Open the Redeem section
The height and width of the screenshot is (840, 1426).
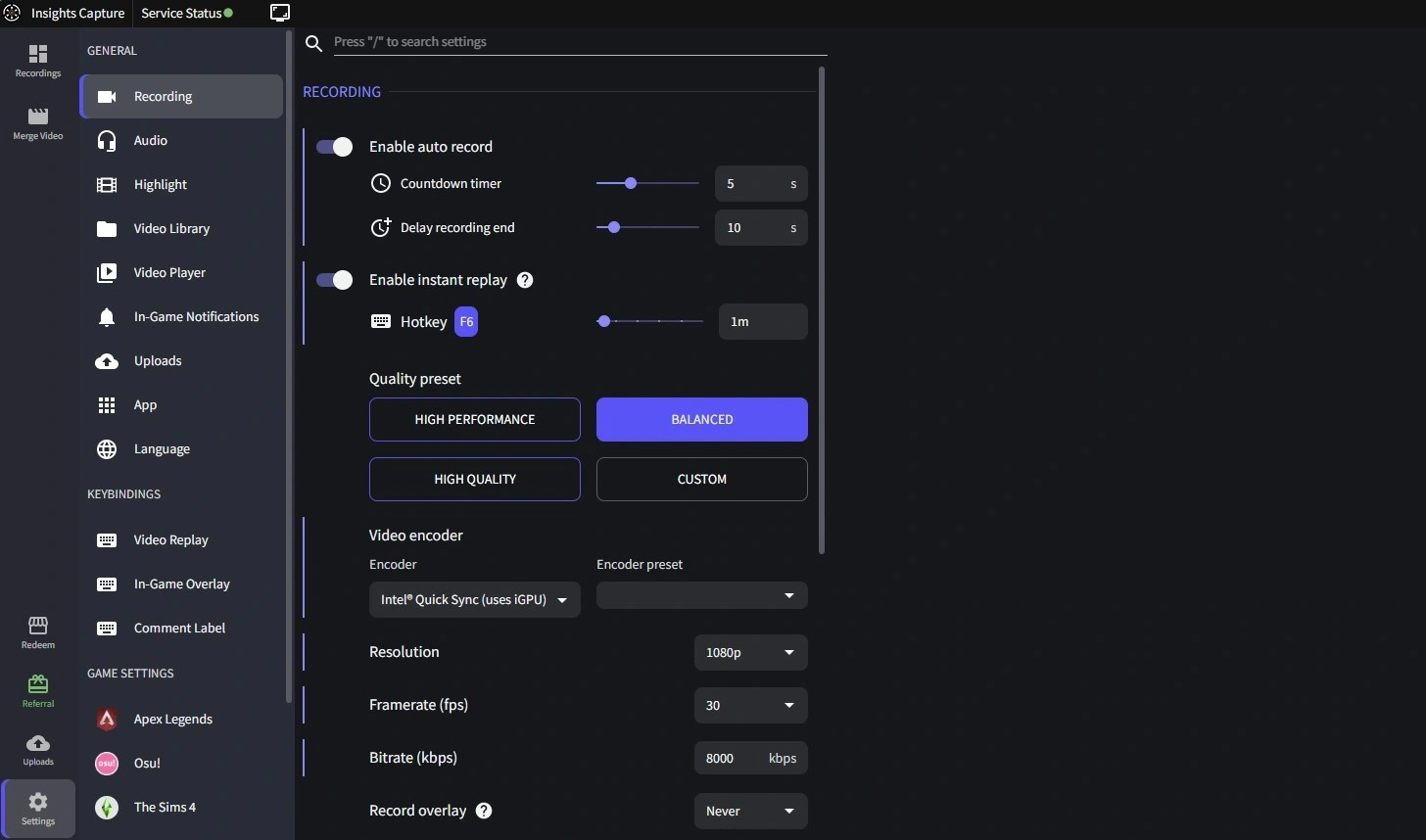tap(37, 631)
